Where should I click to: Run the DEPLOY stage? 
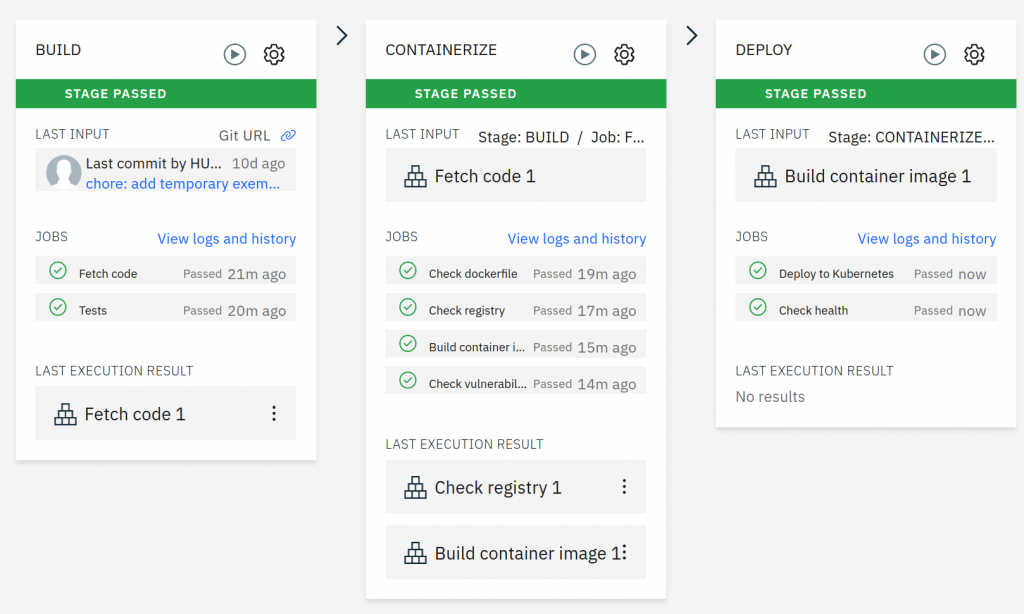tap(935, 55)
